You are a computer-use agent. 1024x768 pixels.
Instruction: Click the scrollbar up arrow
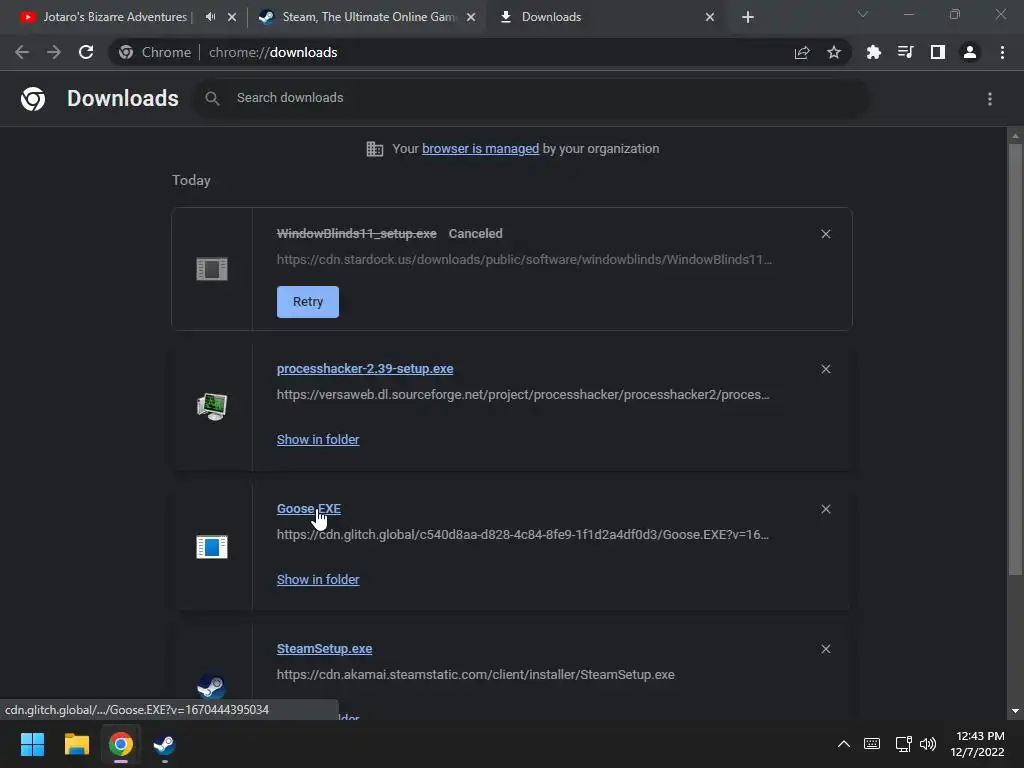[1015, 136]
